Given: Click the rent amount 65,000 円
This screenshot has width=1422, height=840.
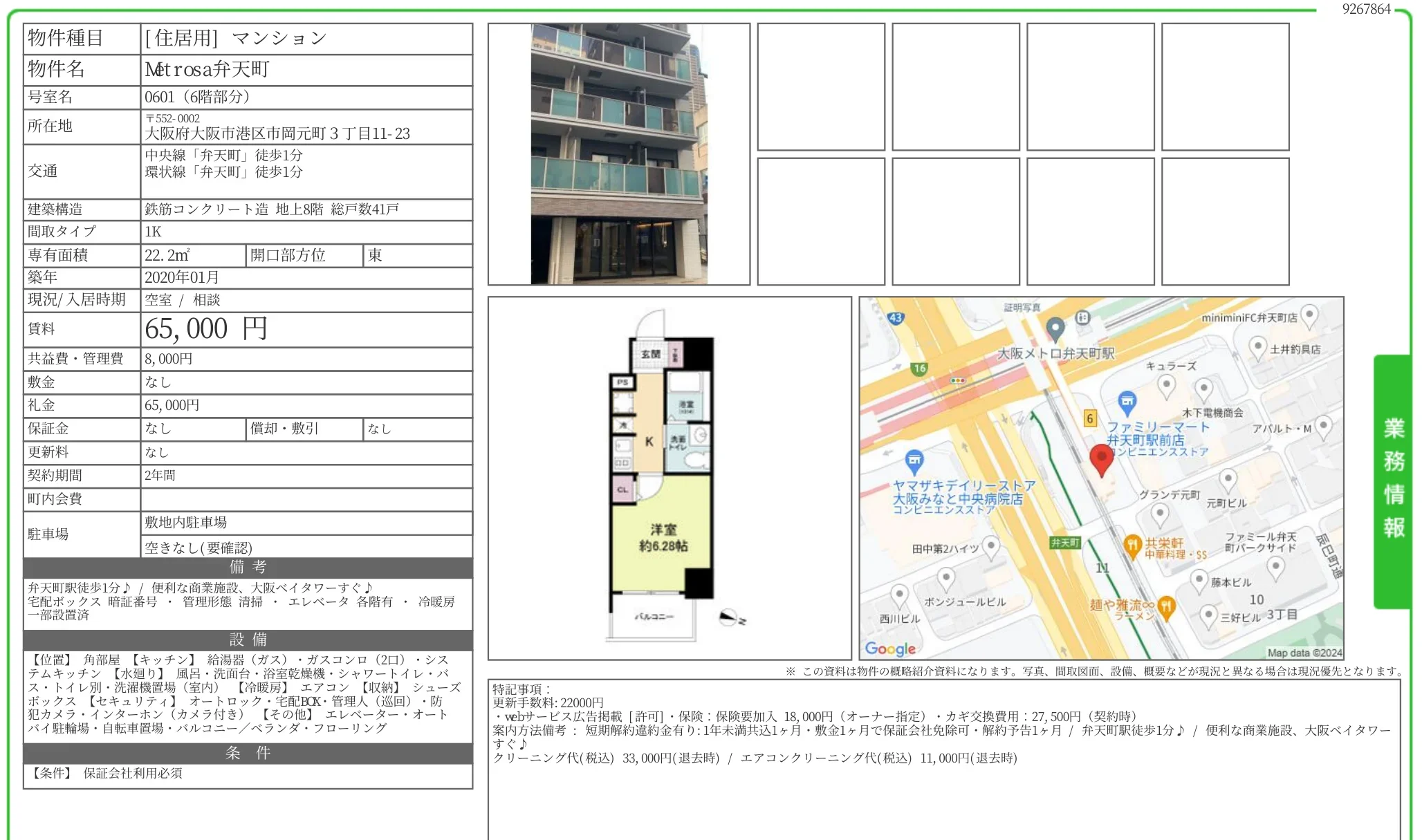Looking at the screenshot, I should [x=206, y=329].
